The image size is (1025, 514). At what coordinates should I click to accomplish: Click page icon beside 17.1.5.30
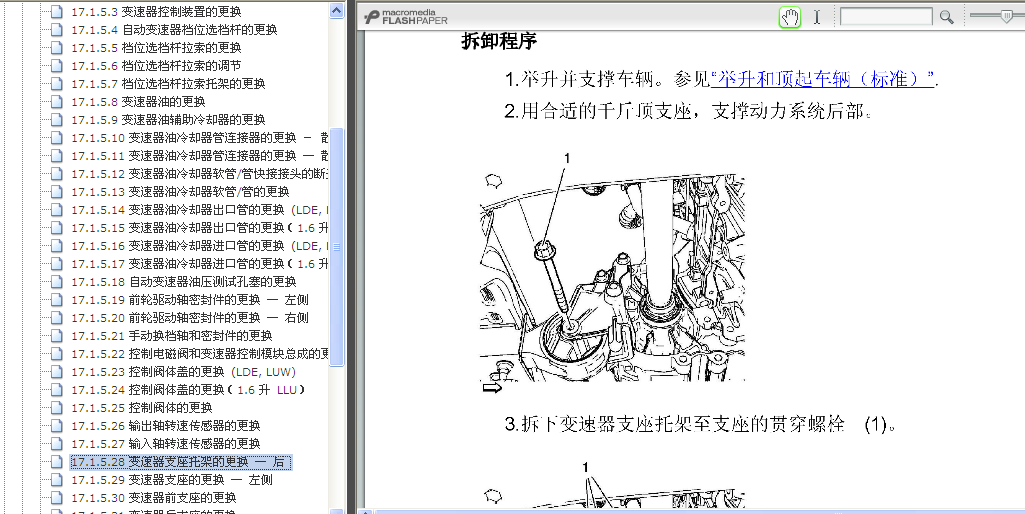click(x=56, y=498)
